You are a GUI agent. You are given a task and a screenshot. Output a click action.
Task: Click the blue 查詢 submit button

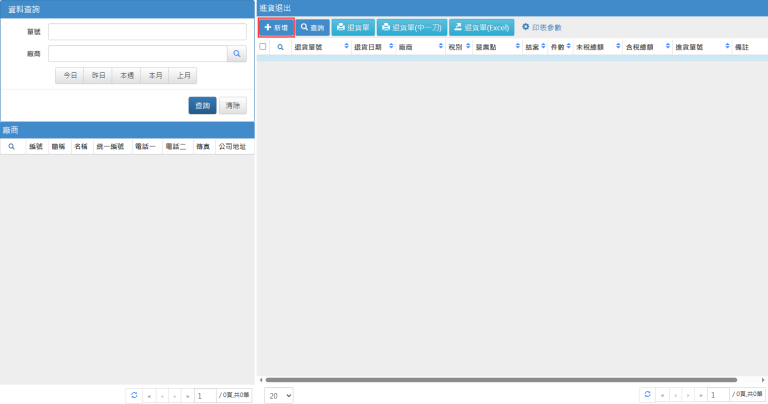[202, 105]
